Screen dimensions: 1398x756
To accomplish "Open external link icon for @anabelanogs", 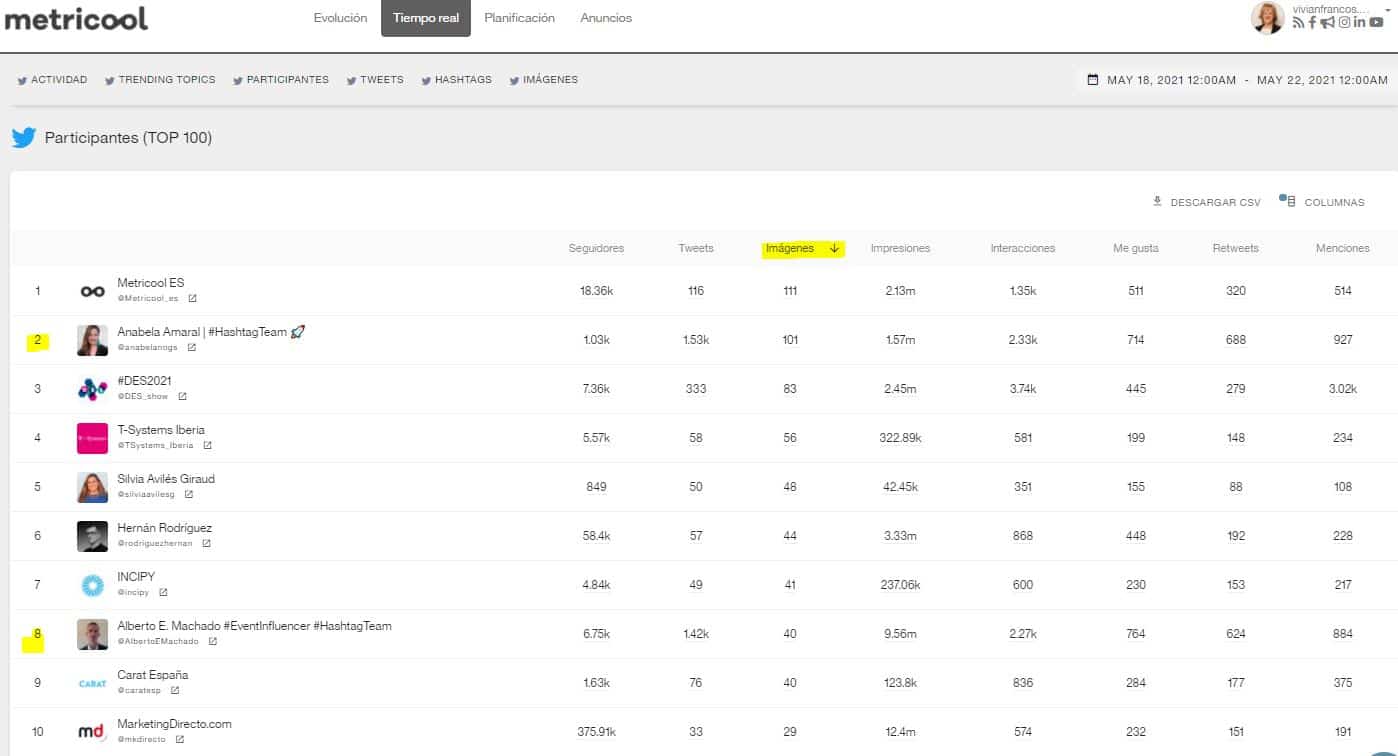I will pos(191,347).
